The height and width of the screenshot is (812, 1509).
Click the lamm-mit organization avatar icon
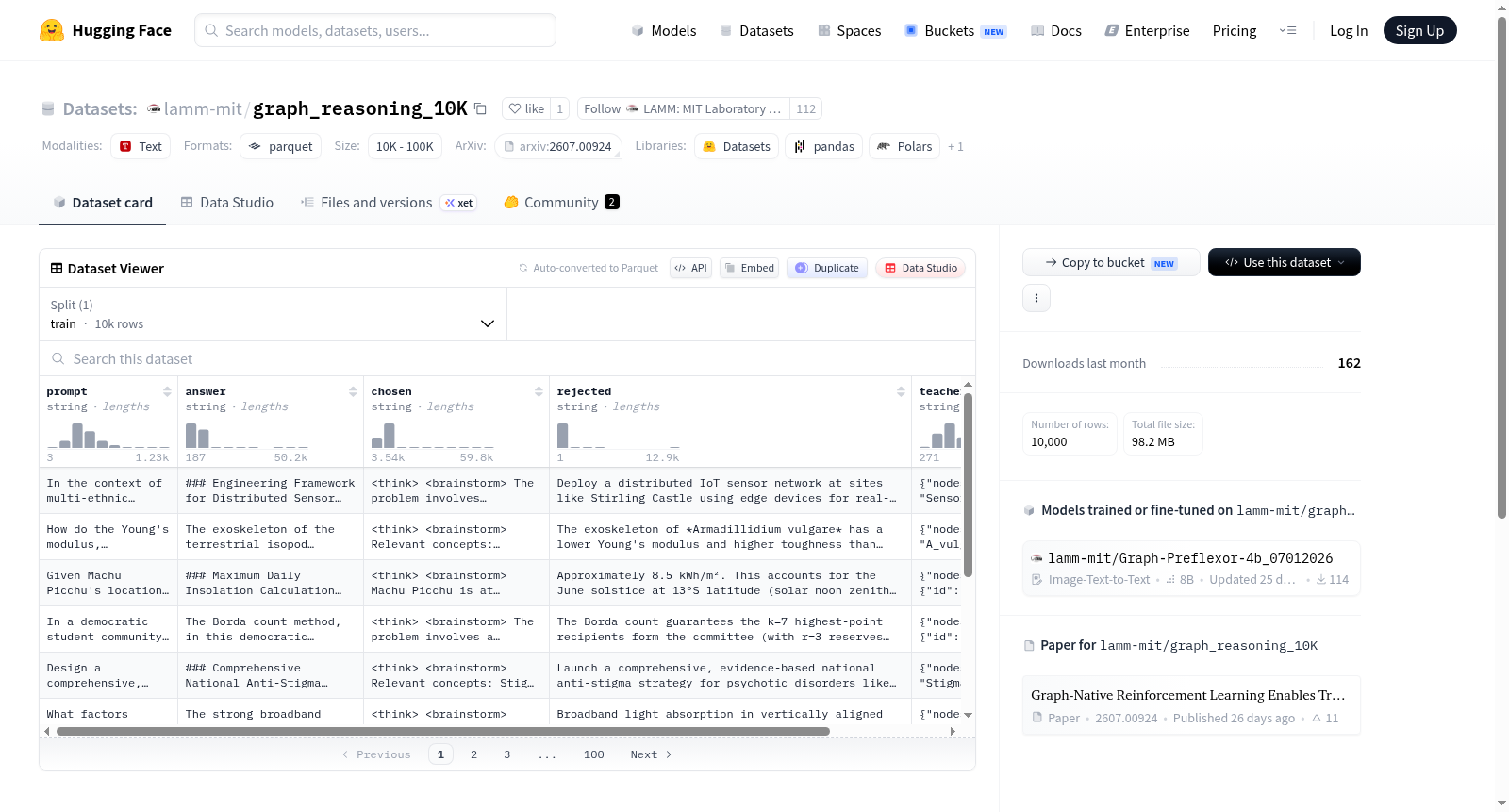(154, 108)
